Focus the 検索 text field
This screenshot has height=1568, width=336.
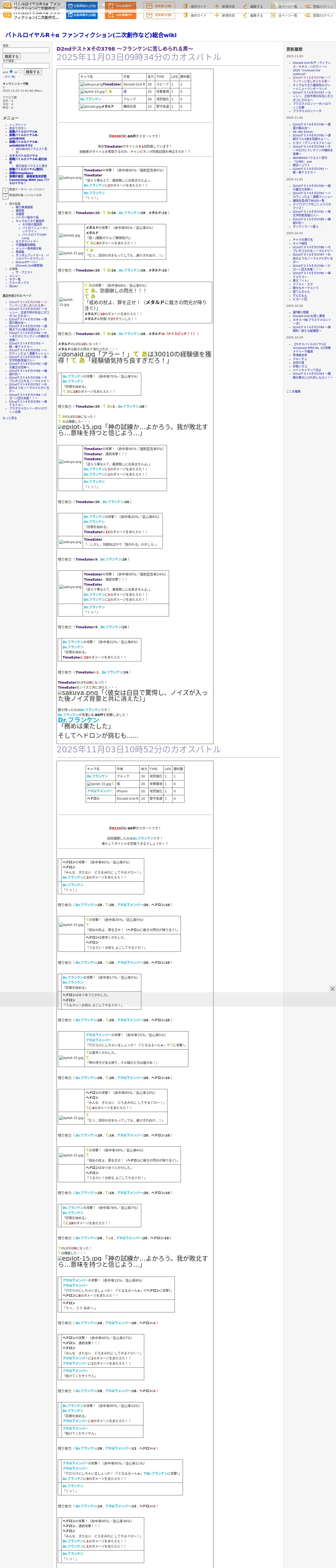[26, 50]
